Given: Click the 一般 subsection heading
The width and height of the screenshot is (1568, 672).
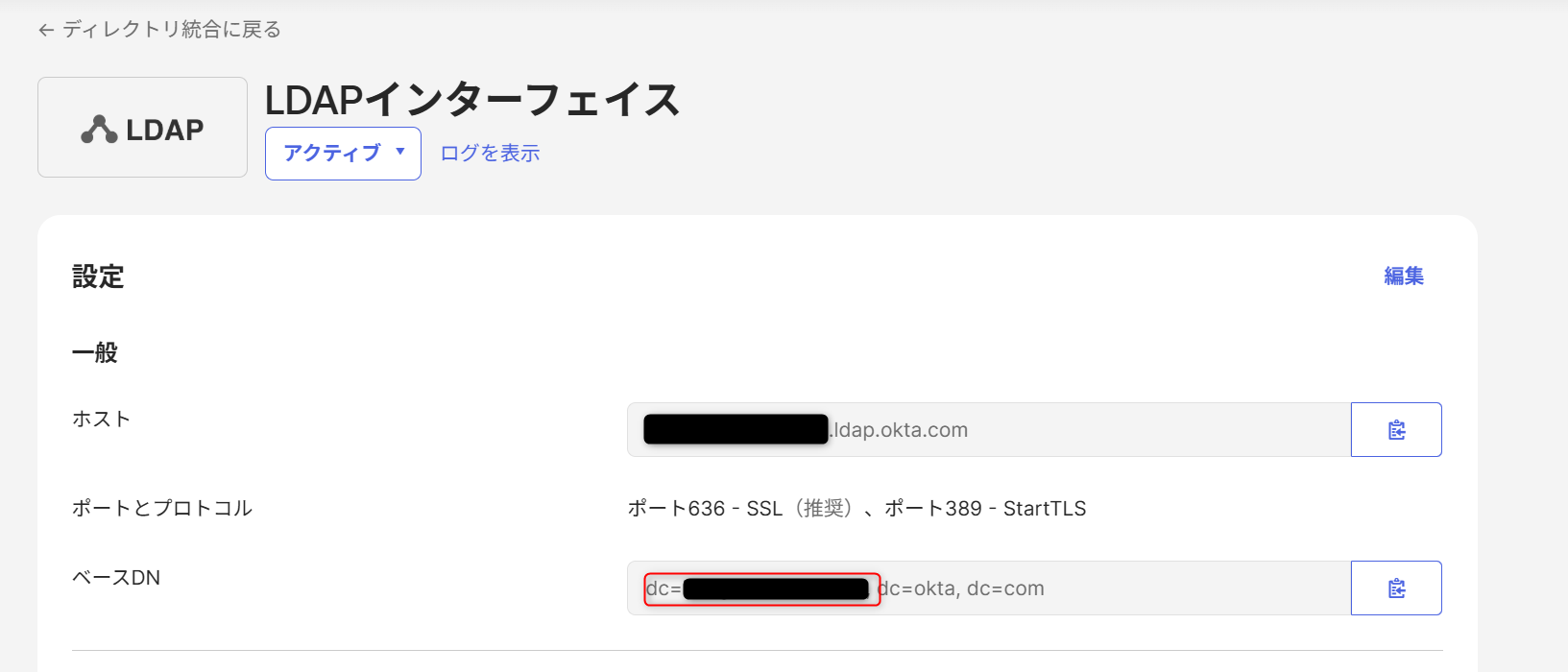Looking at the screenshot, I should coord(95,353).
